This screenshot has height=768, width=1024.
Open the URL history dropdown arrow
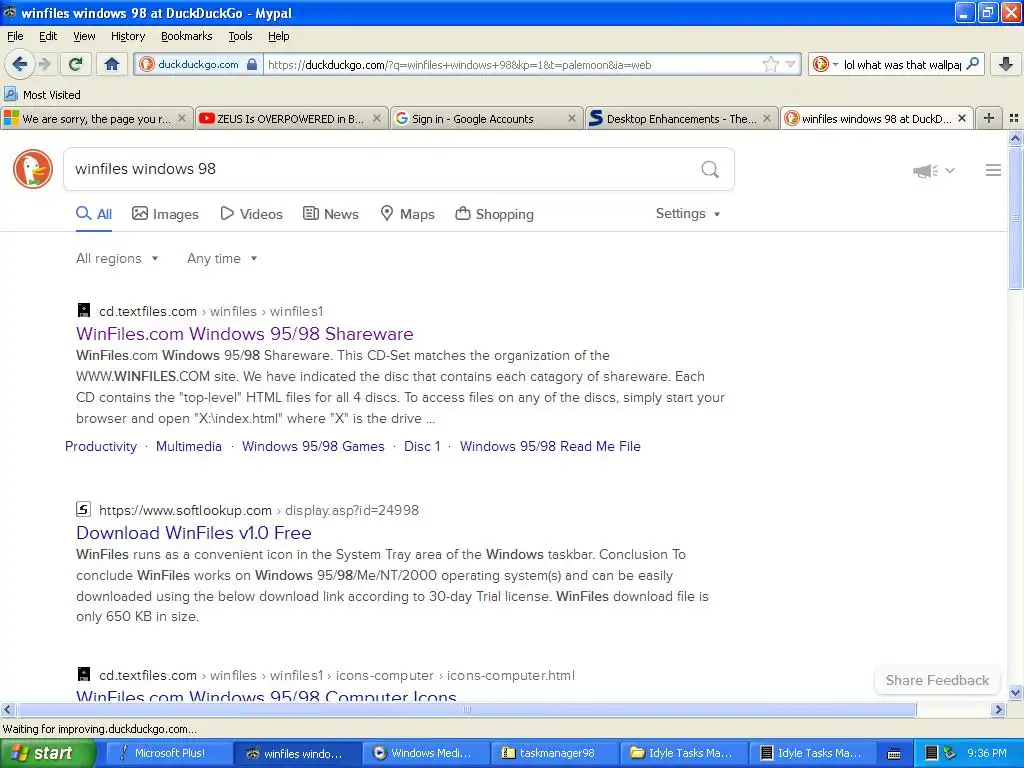(x=790, y=64)
